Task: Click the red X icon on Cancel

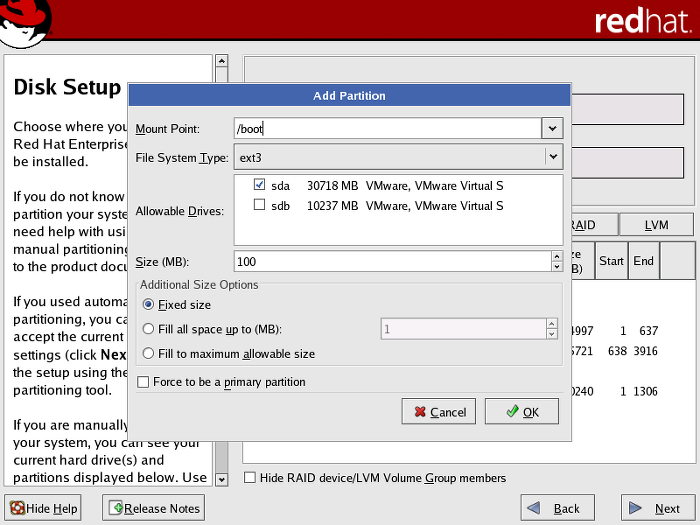Action: click(420, 412)
